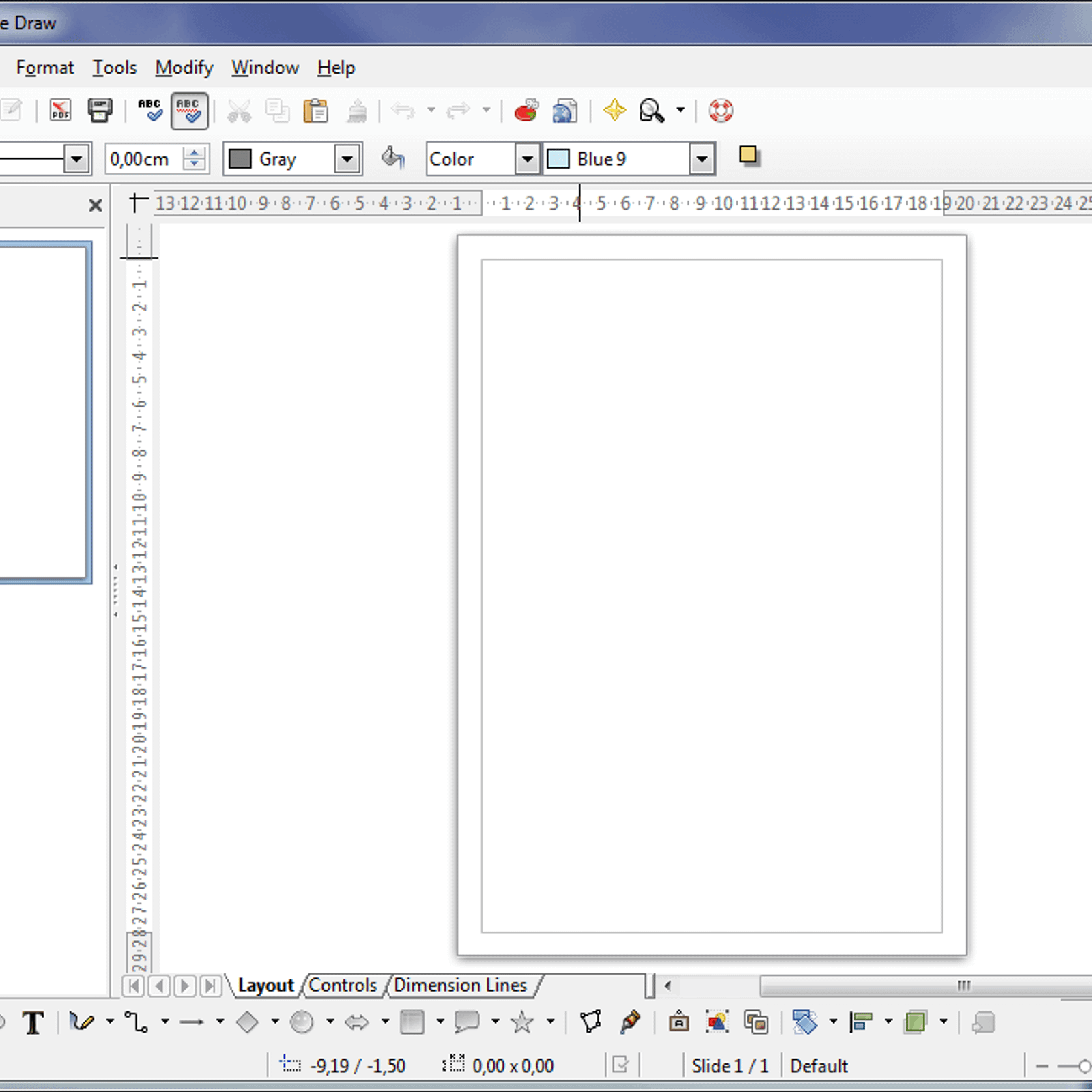The height and width of the screenshot is (1092, 1092).
Task: Click the Format Paintbrush icon
Action: point(357,111)
